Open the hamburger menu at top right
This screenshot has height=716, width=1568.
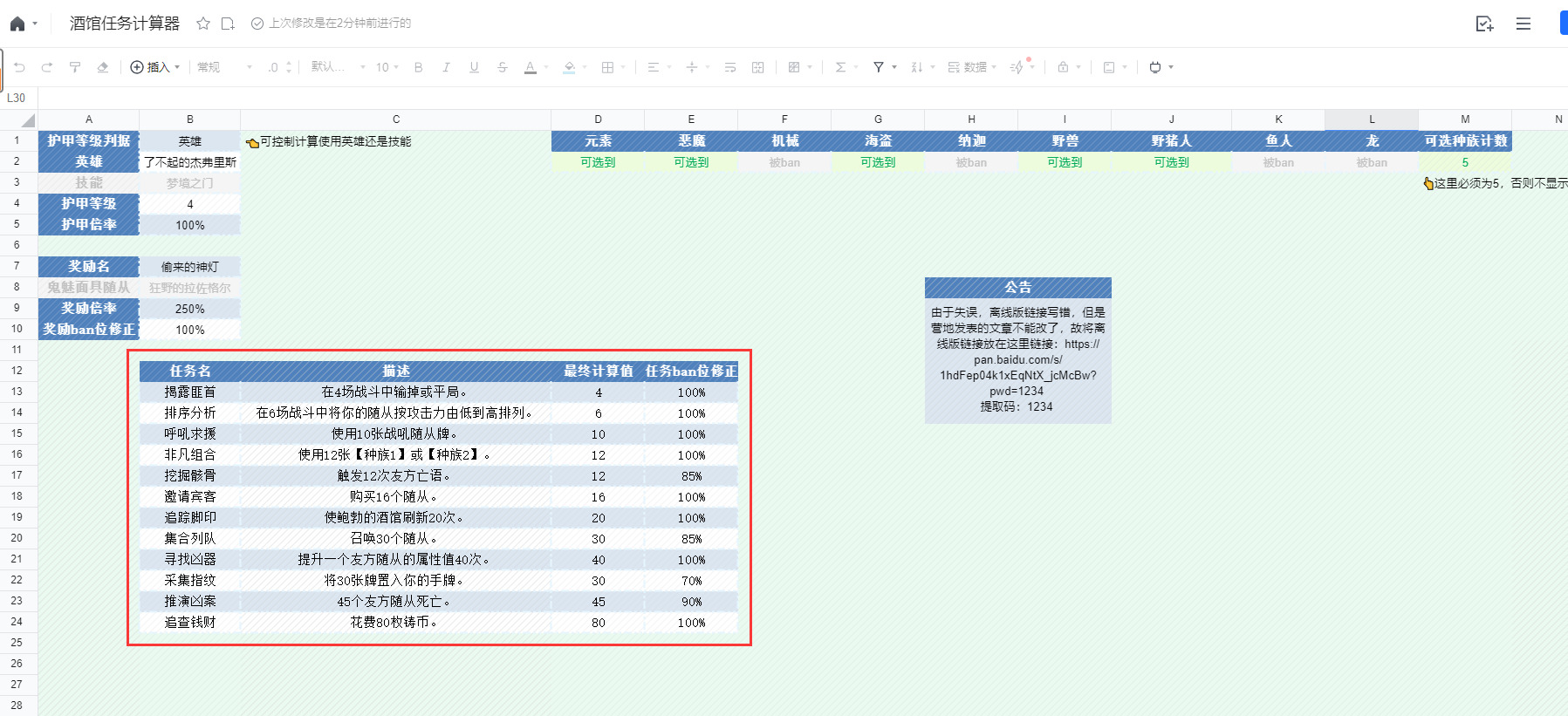(1523, 24)
